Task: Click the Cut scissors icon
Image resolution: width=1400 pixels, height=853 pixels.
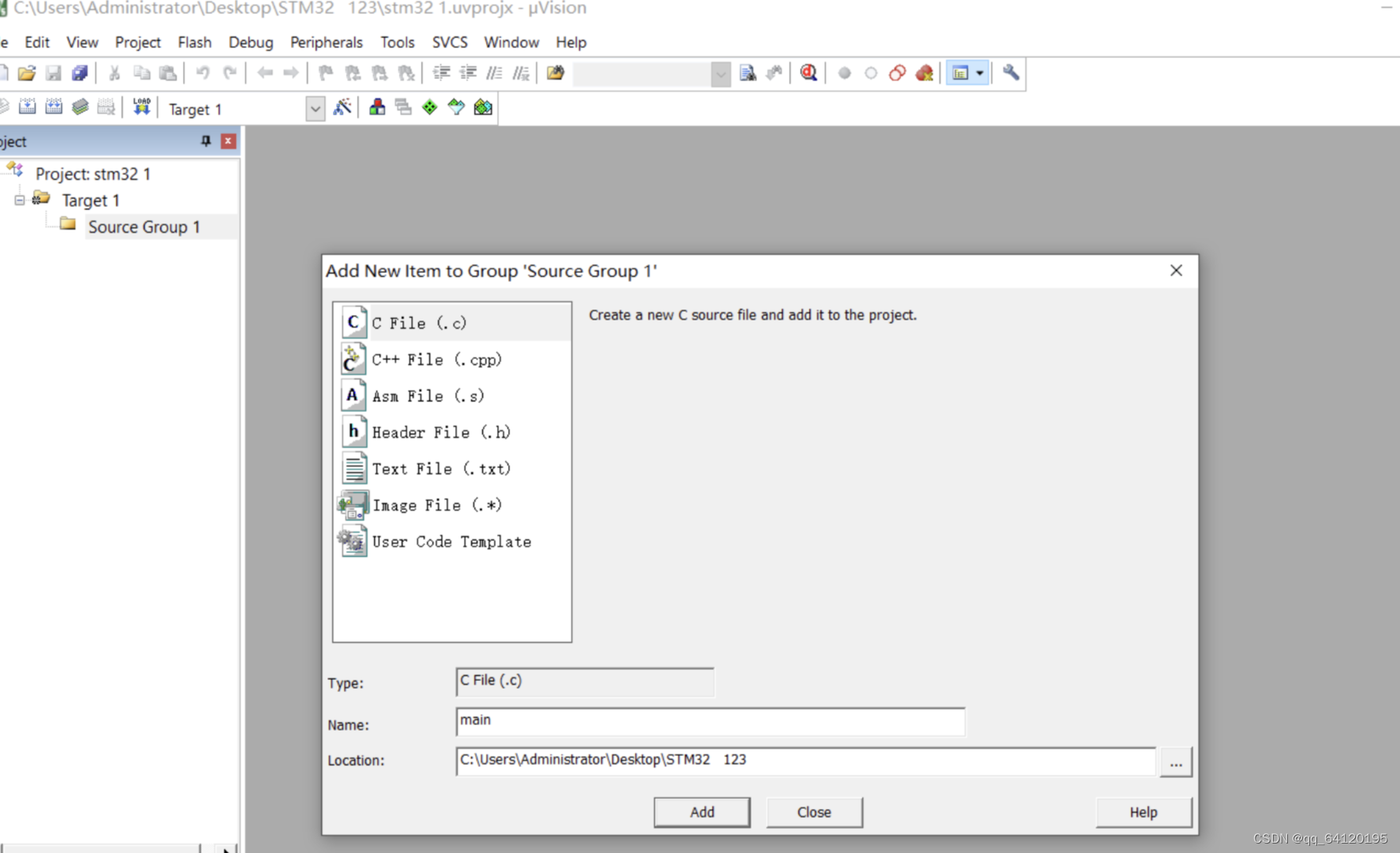Action: 114,73
